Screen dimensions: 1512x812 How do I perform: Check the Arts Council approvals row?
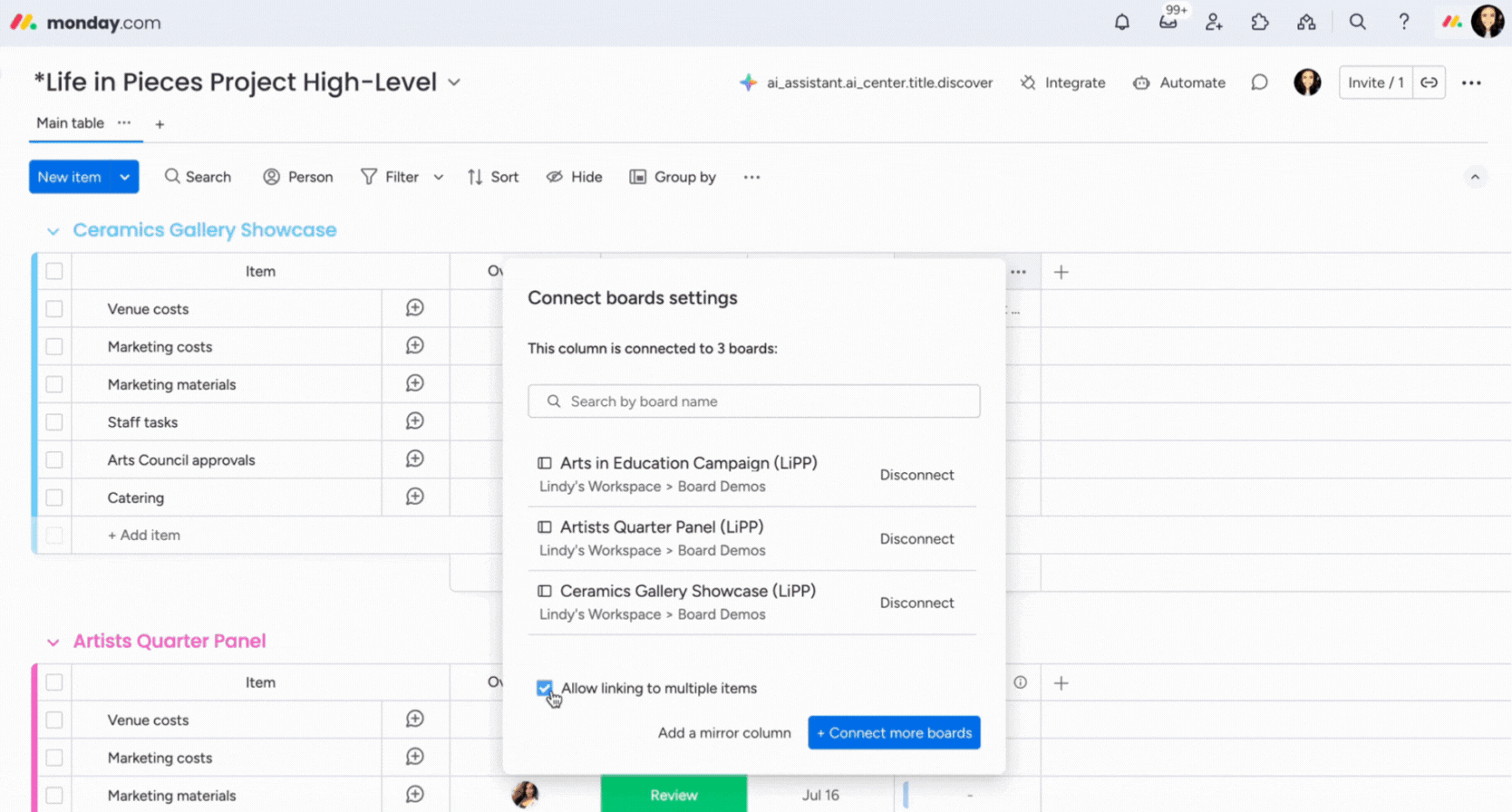coord(54,459)
